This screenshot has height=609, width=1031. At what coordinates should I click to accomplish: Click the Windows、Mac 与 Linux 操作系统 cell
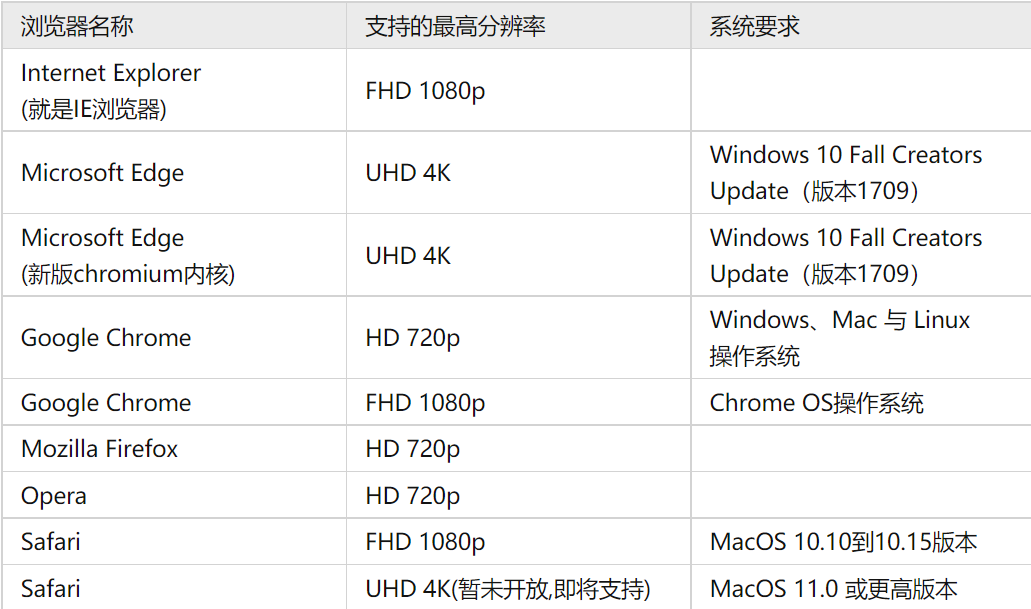[x=840, y=338]
